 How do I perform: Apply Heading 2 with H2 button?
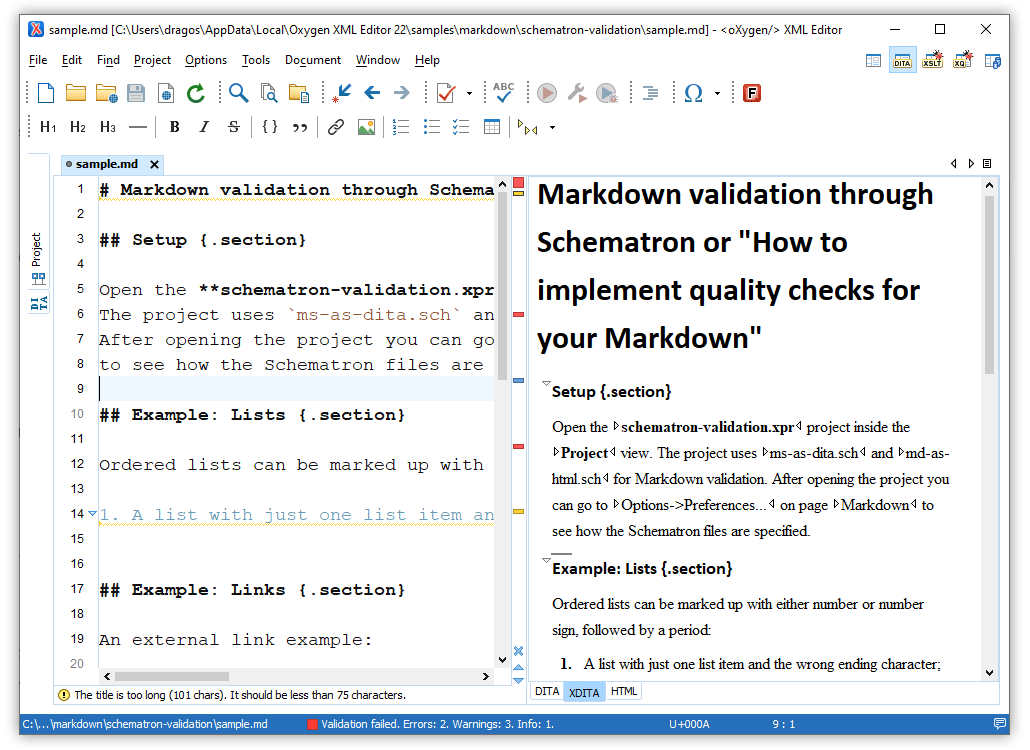(78, 127)
